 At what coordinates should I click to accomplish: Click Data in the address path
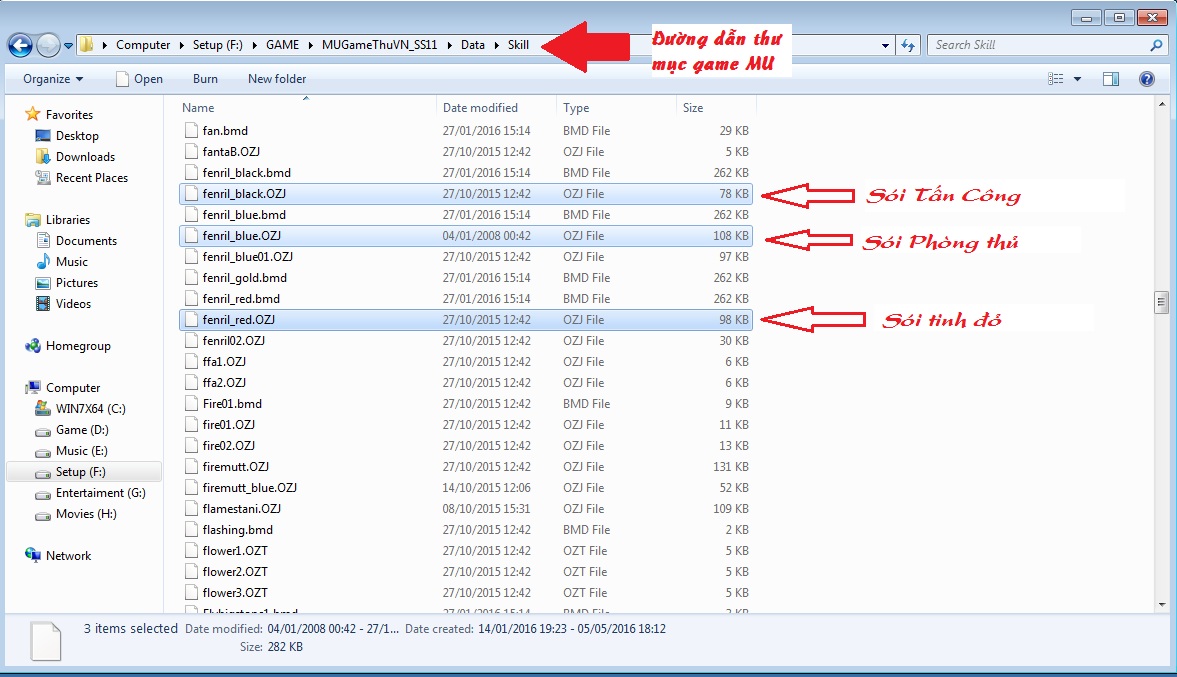(x=473, y=45)
